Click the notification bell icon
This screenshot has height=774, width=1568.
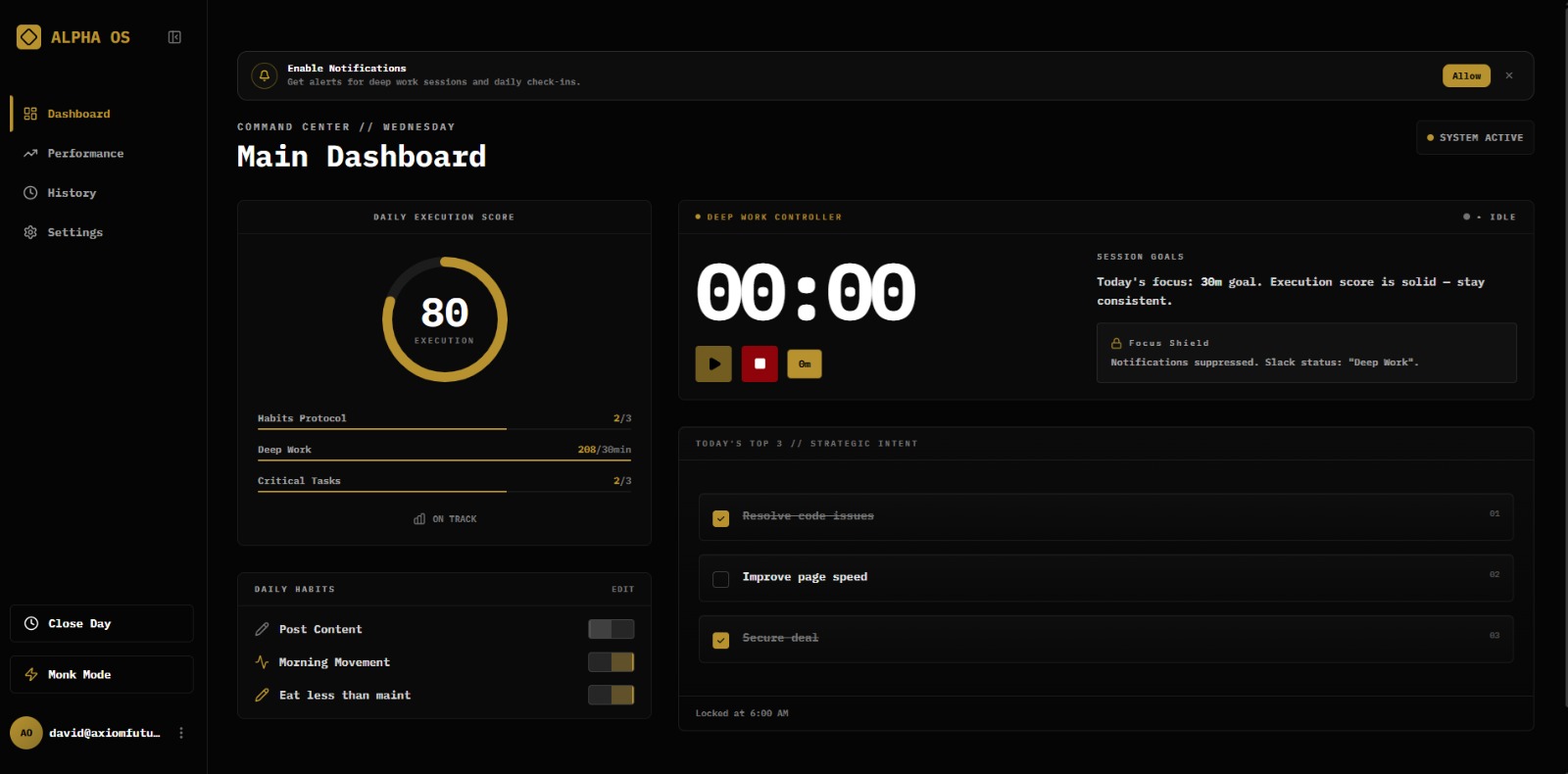pyautogui.click(x=265, y=75)
